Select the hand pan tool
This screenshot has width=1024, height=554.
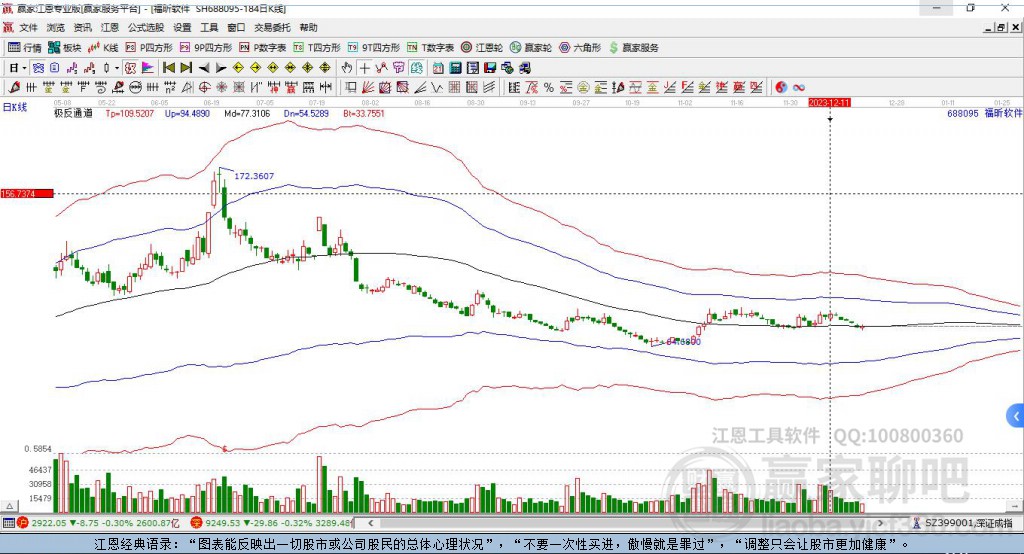coord(347,68)
